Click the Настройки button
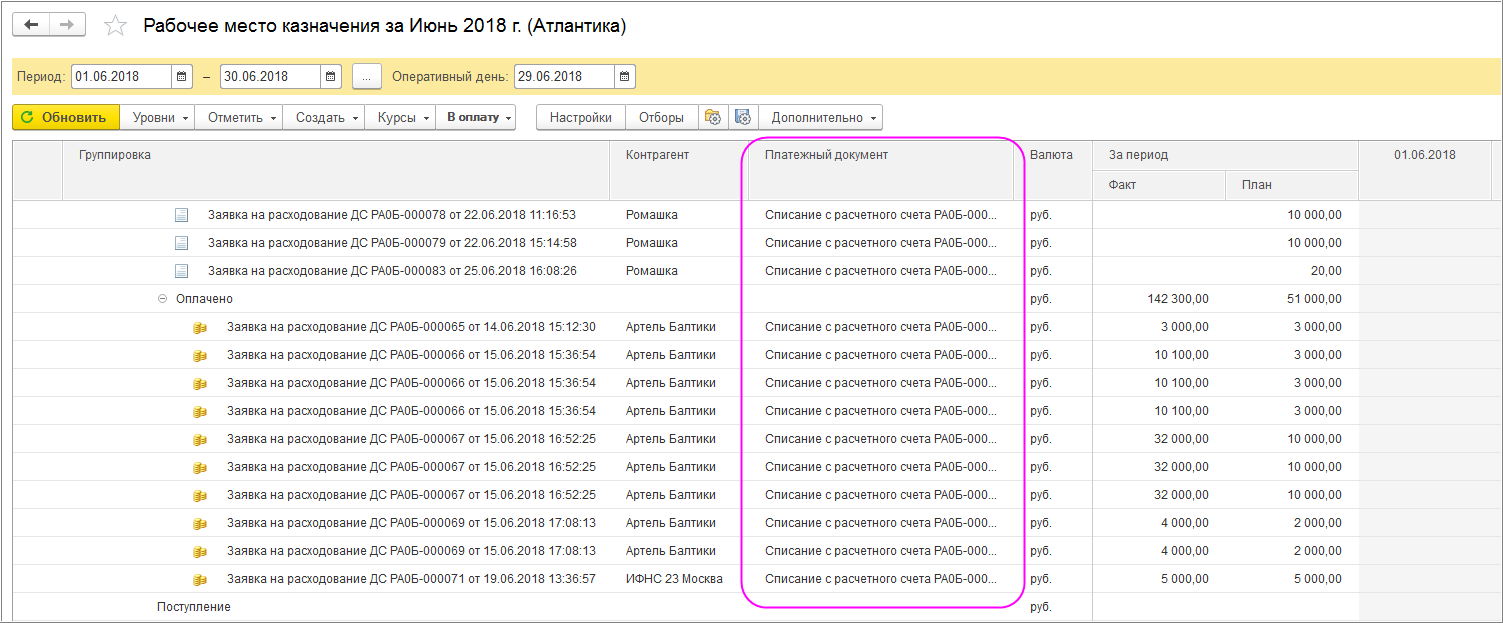 (581, 117)
